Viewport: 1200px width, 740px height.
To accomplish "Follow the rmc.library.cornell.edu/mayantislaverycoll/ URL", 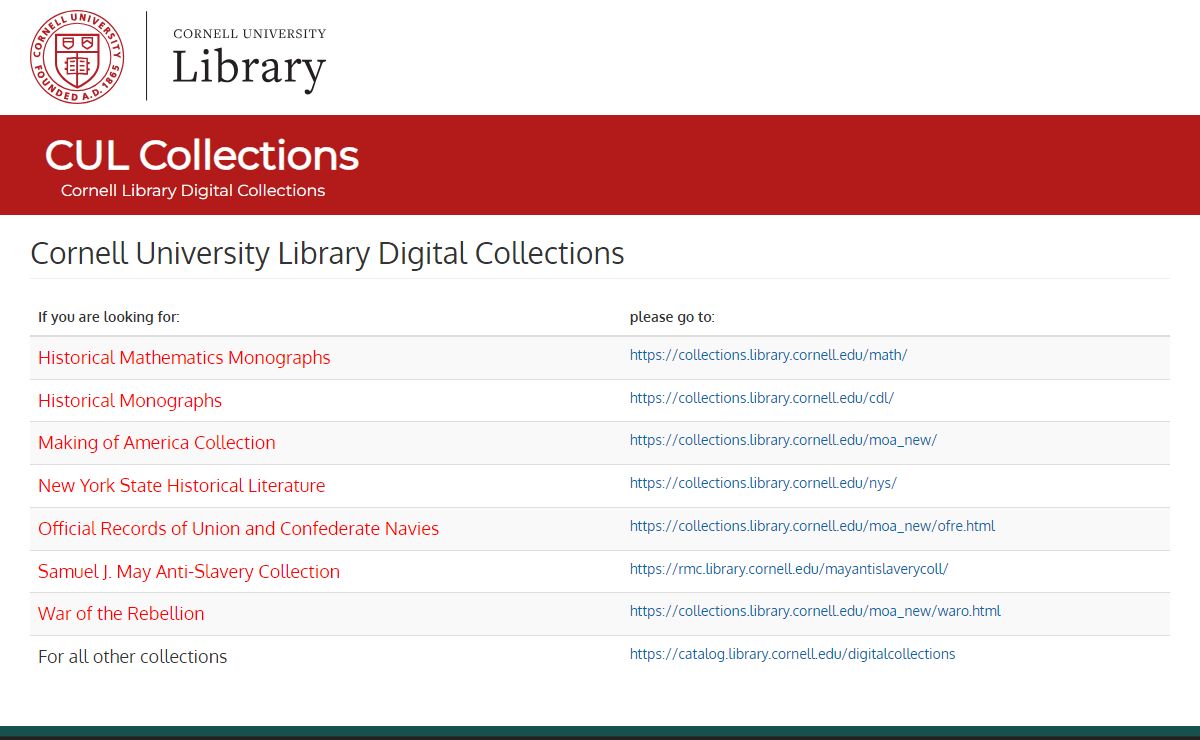I will click(789, 568).
